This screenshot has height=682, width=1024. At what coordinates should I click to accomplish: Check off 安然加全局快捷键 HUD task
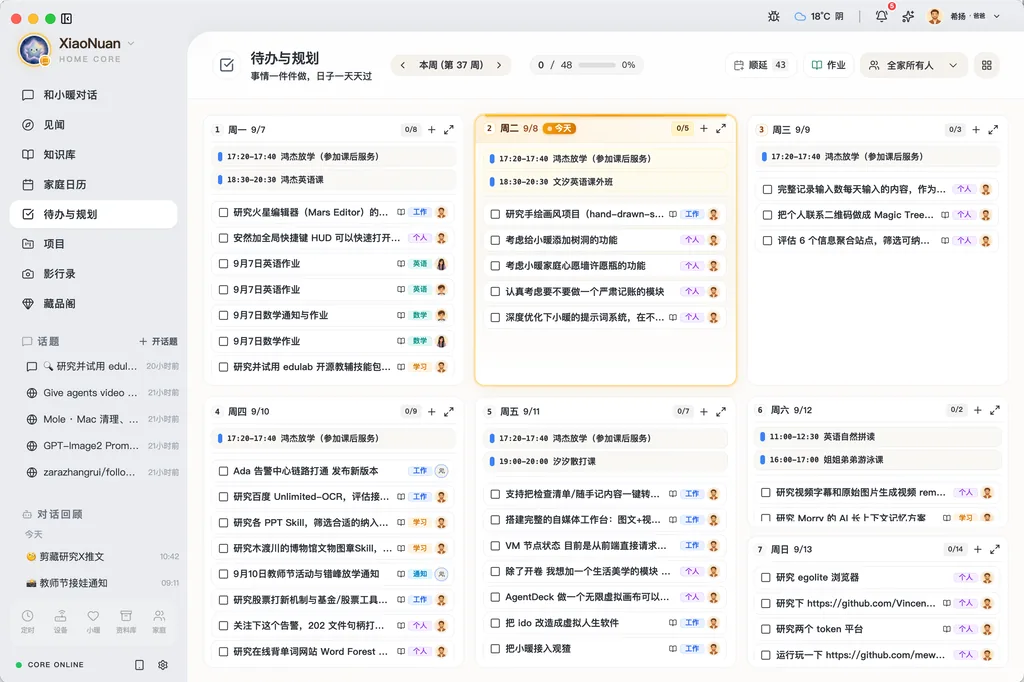pos(223,238)
